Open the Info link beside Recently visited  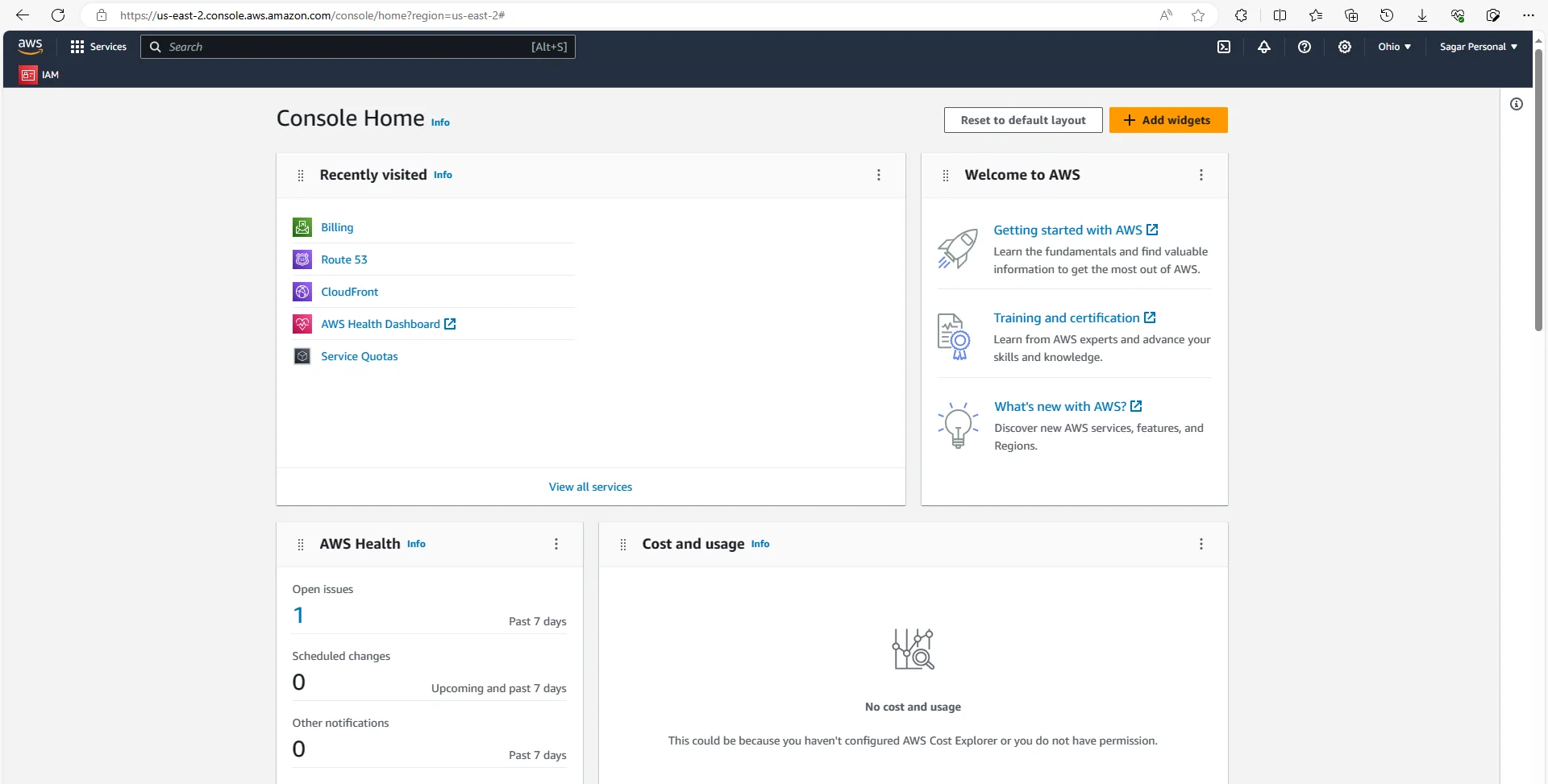[x=443, y=175]
